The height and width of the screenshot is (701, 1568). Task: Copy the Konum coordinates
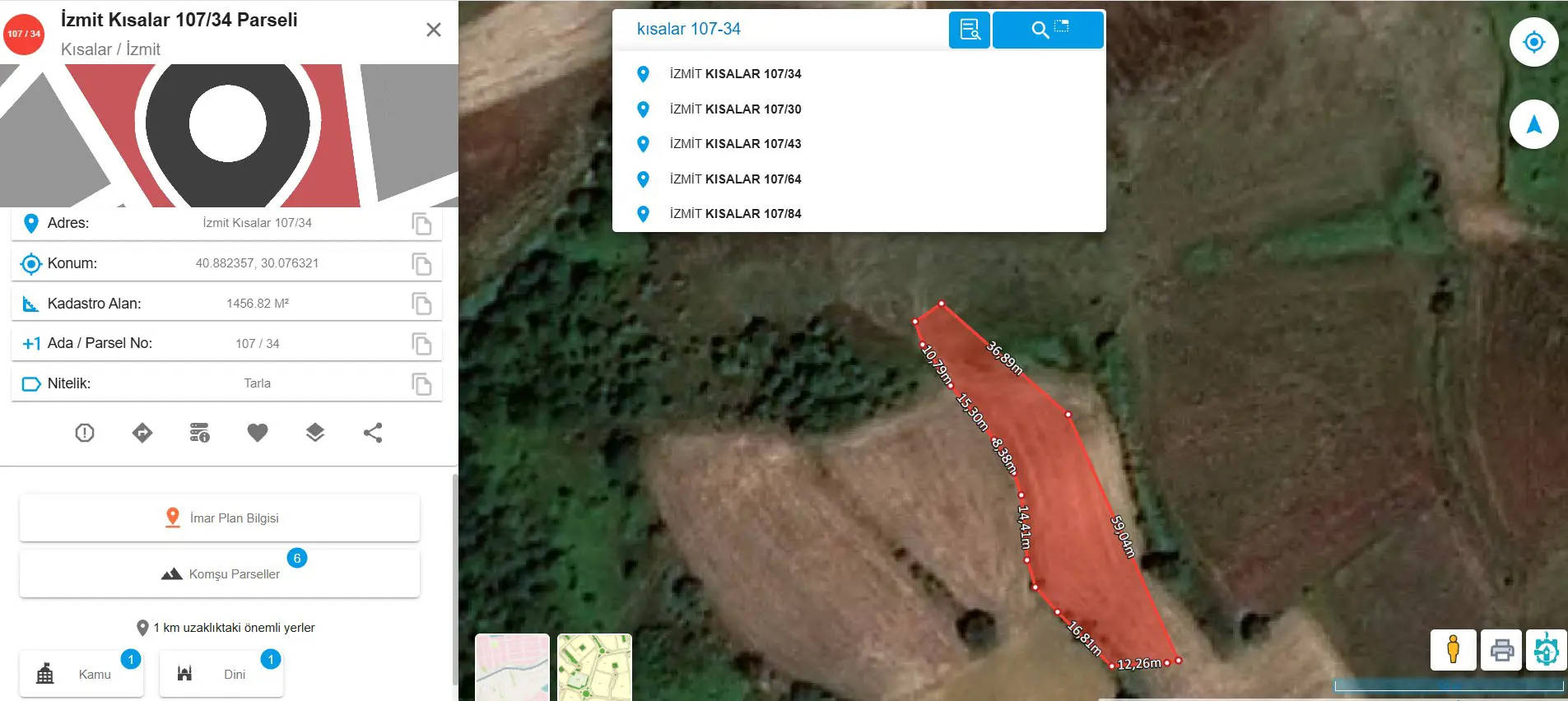tap(421, 264)
